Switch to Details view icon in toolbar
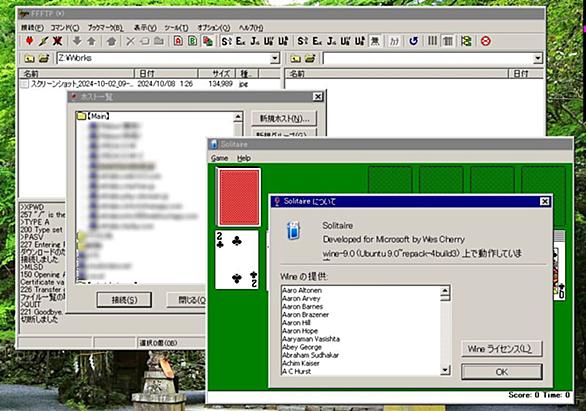Image resolution: width=586 pixels, height=411 pixels. point(447,41)
